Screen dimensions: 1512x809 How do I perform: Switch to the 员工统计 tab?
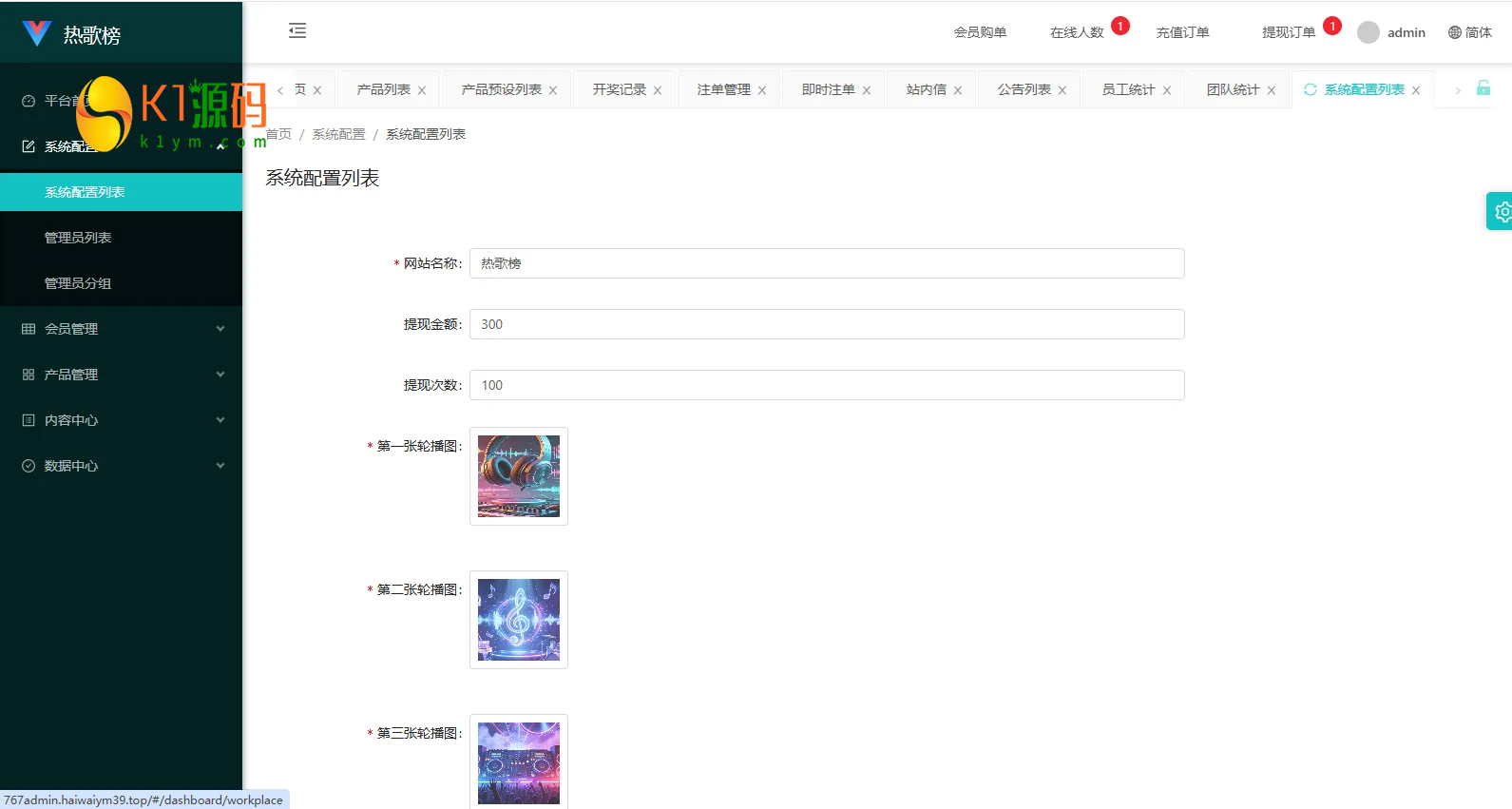point(1129,89)
